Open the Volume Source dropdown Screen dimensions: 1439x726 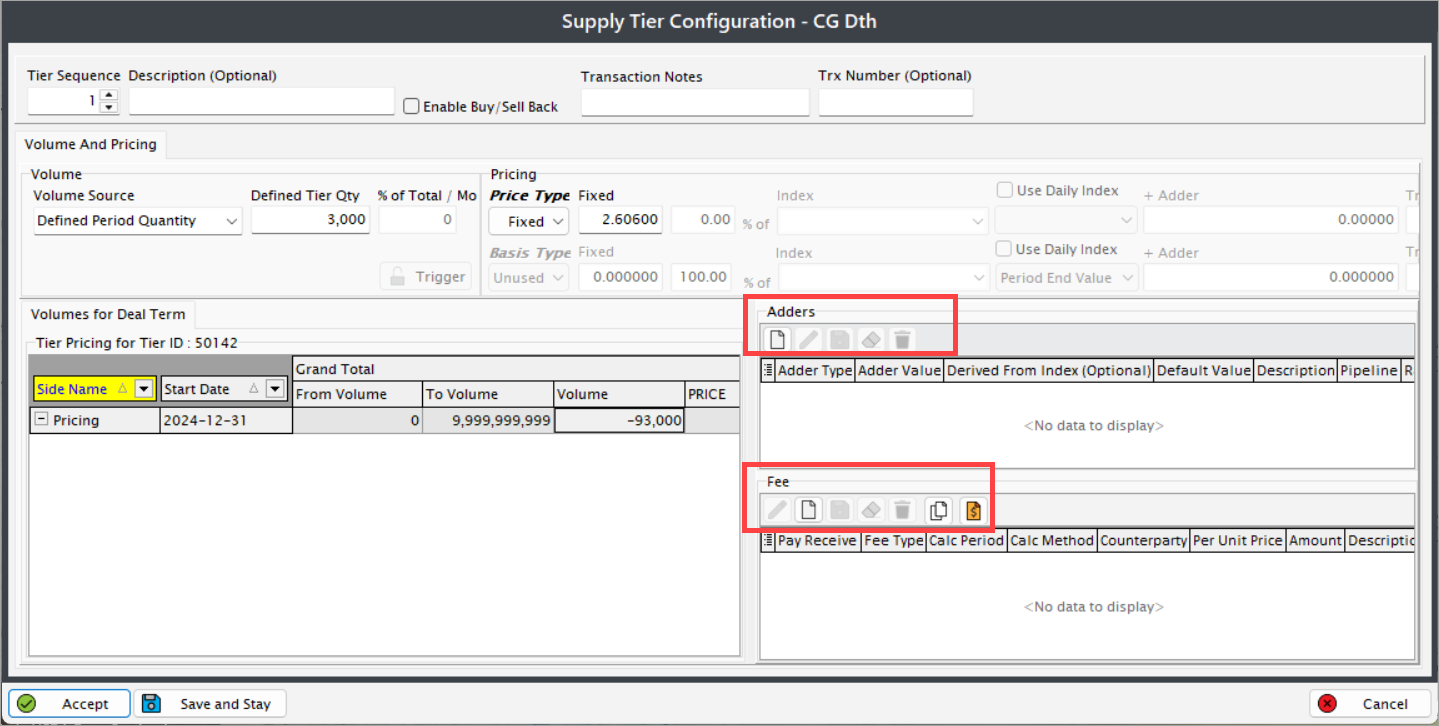coord(137,221)
